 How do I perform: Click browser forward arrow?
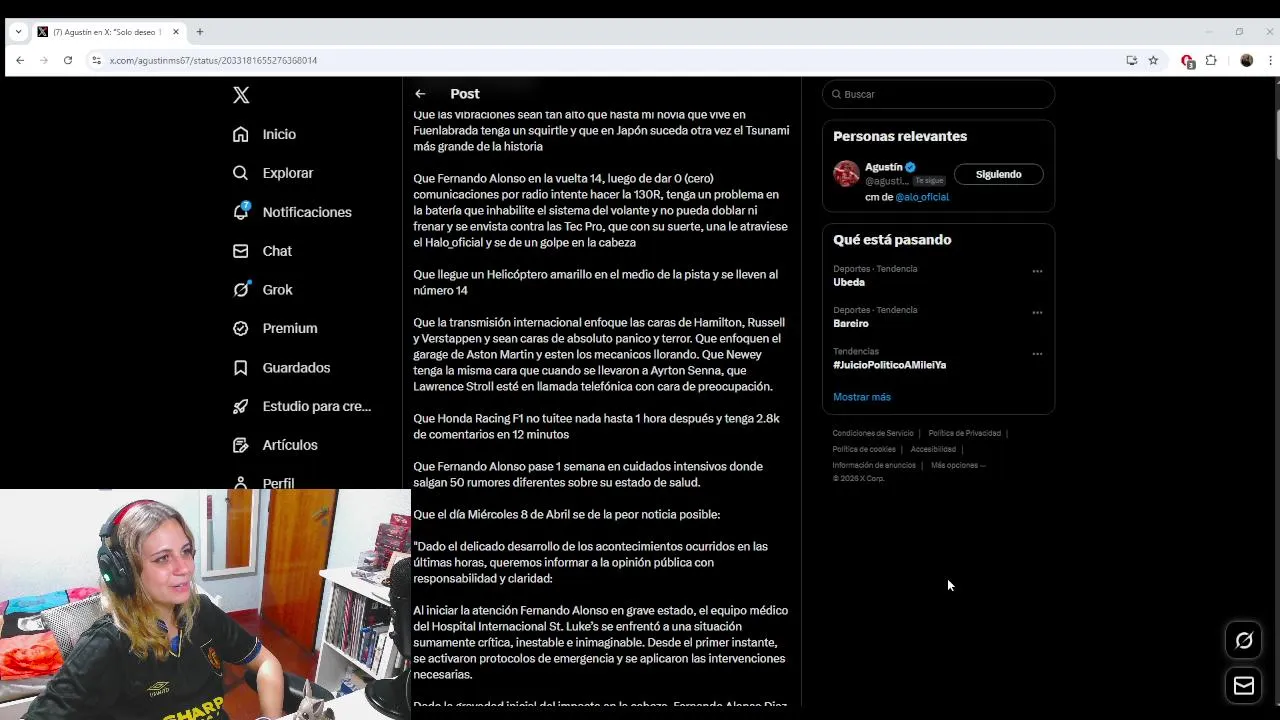pos(44,60)
